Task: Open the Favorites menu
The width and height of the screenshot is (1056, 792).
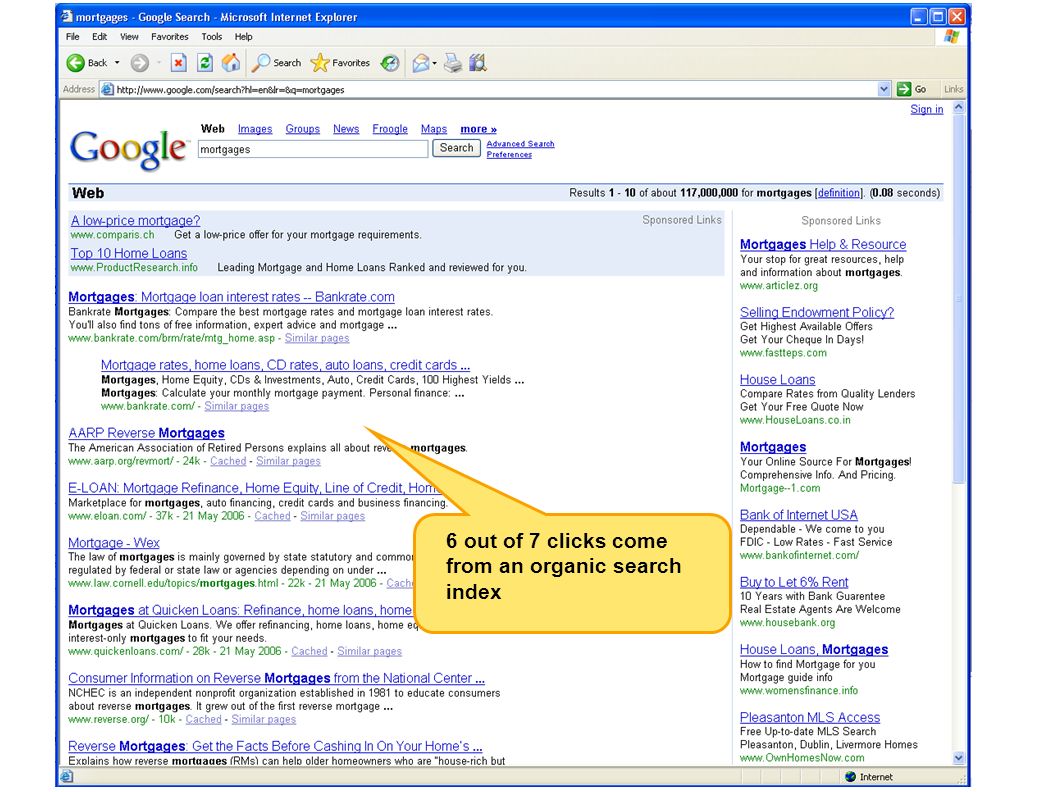Action: [x=170, y=36]
